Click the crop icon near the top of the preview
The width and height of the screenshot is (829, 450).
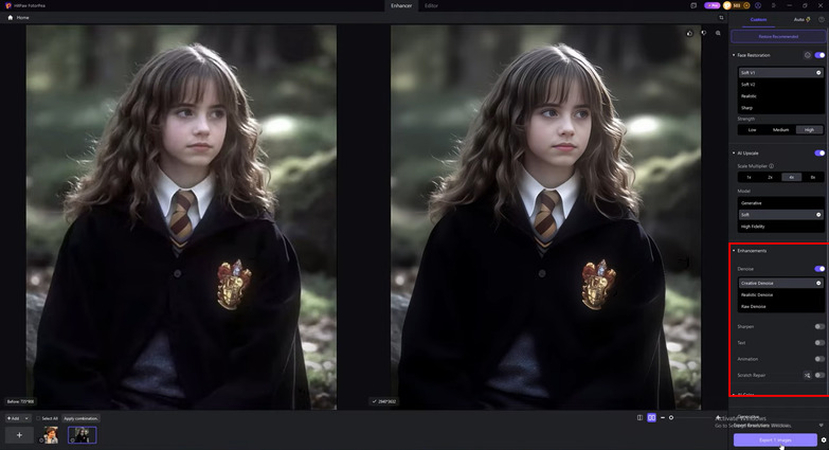point(721,17)
